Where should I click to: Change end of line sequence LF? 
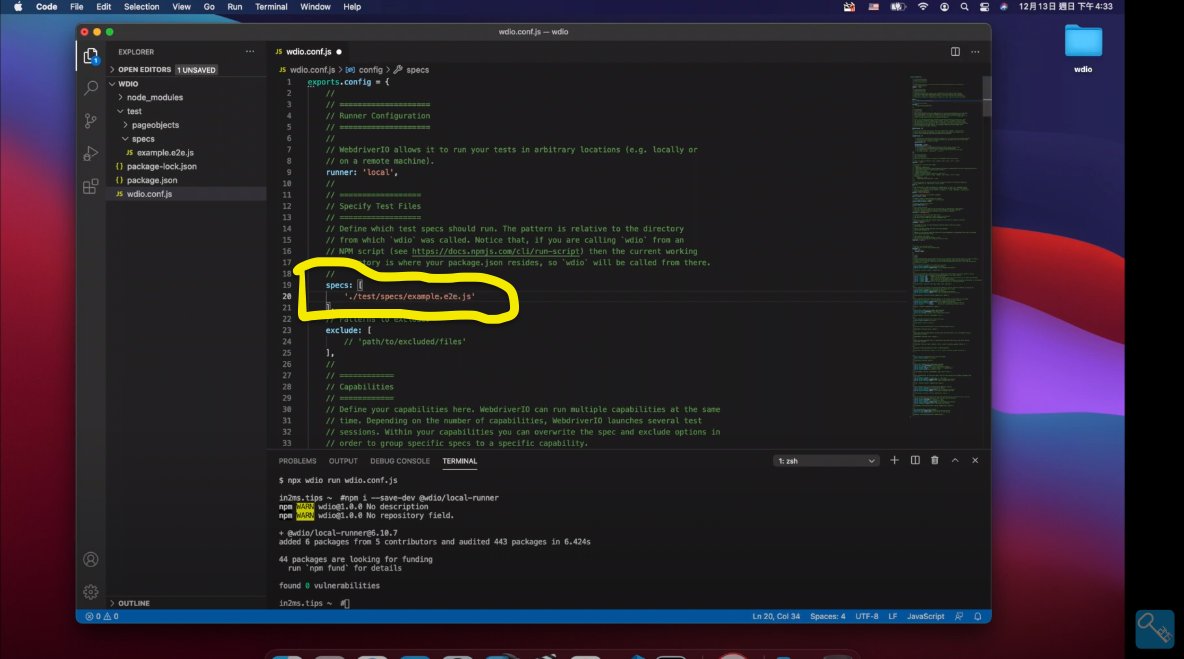click(x=893, y=617)
